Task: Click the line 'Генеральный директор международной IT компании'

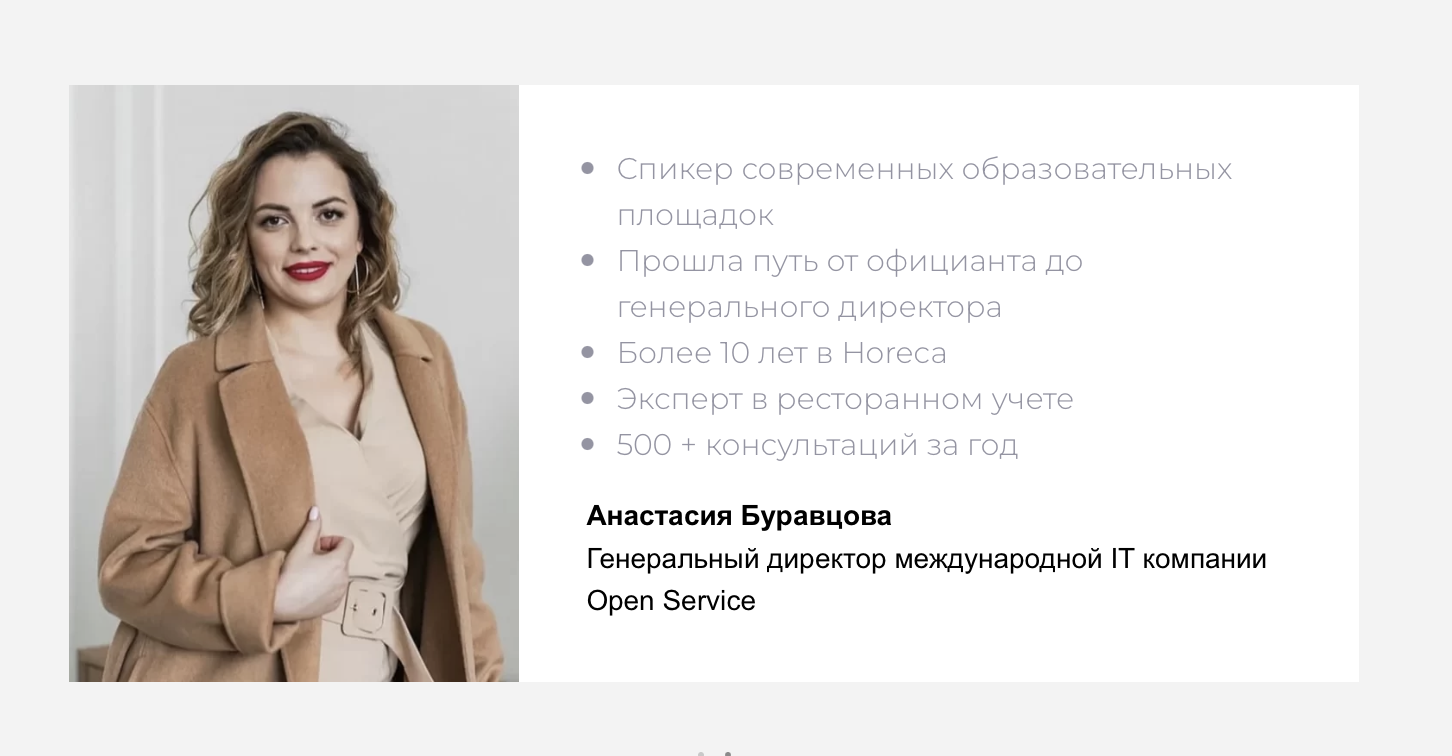Action: (x=926, y=559)
